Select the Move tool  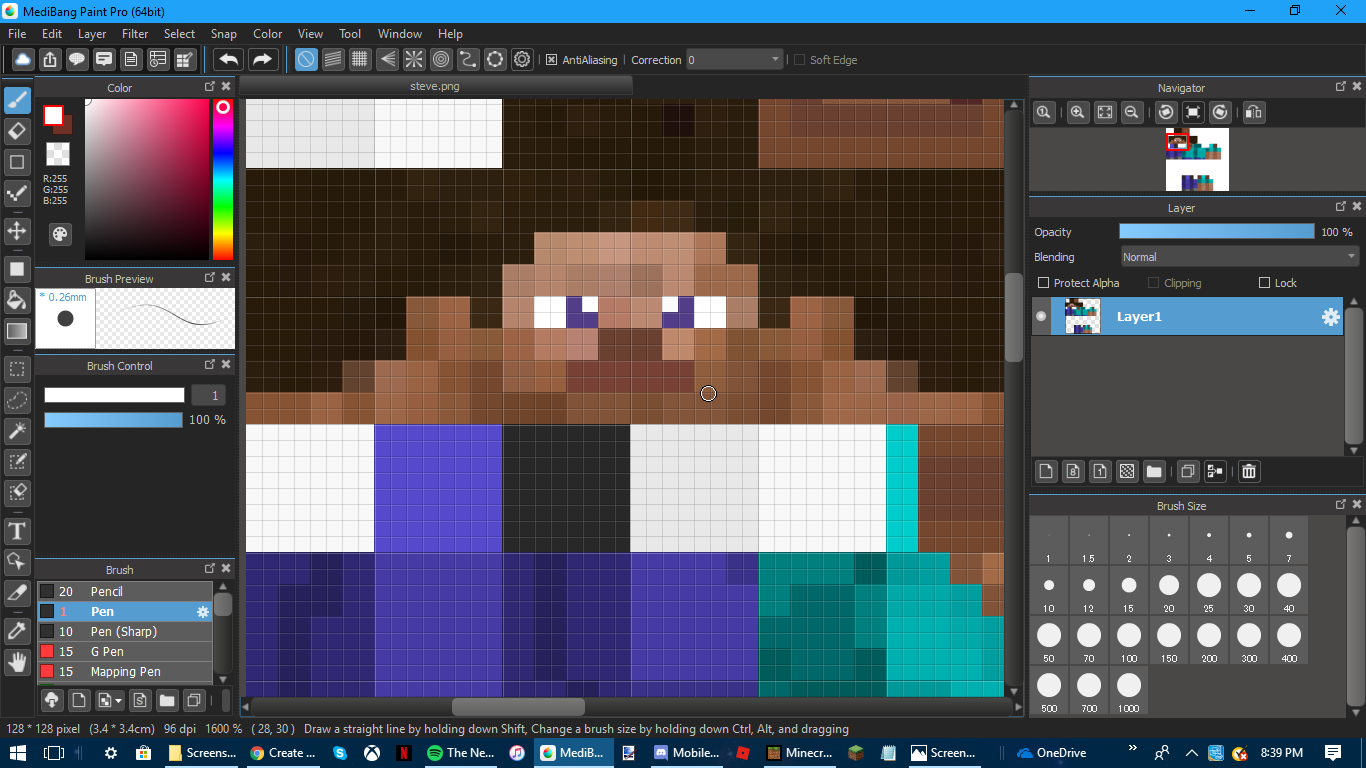[x=17, y=231]
